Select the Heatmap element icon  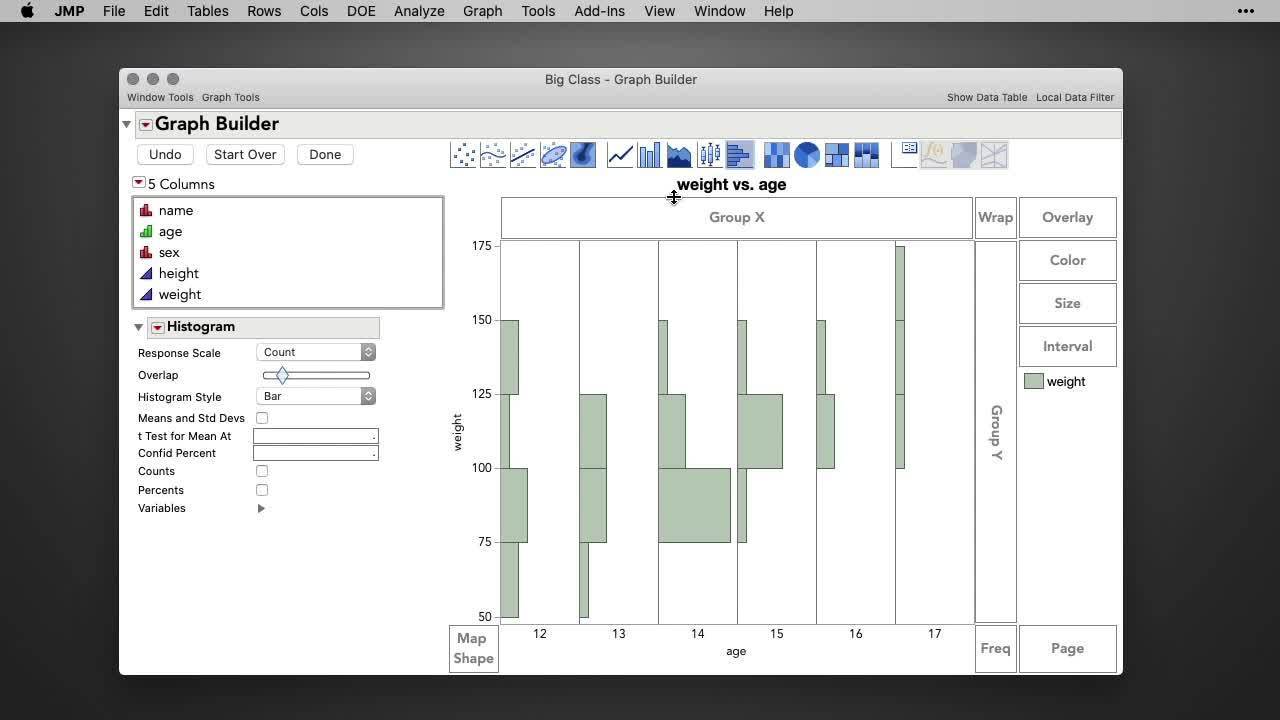(x=777, y=155)
